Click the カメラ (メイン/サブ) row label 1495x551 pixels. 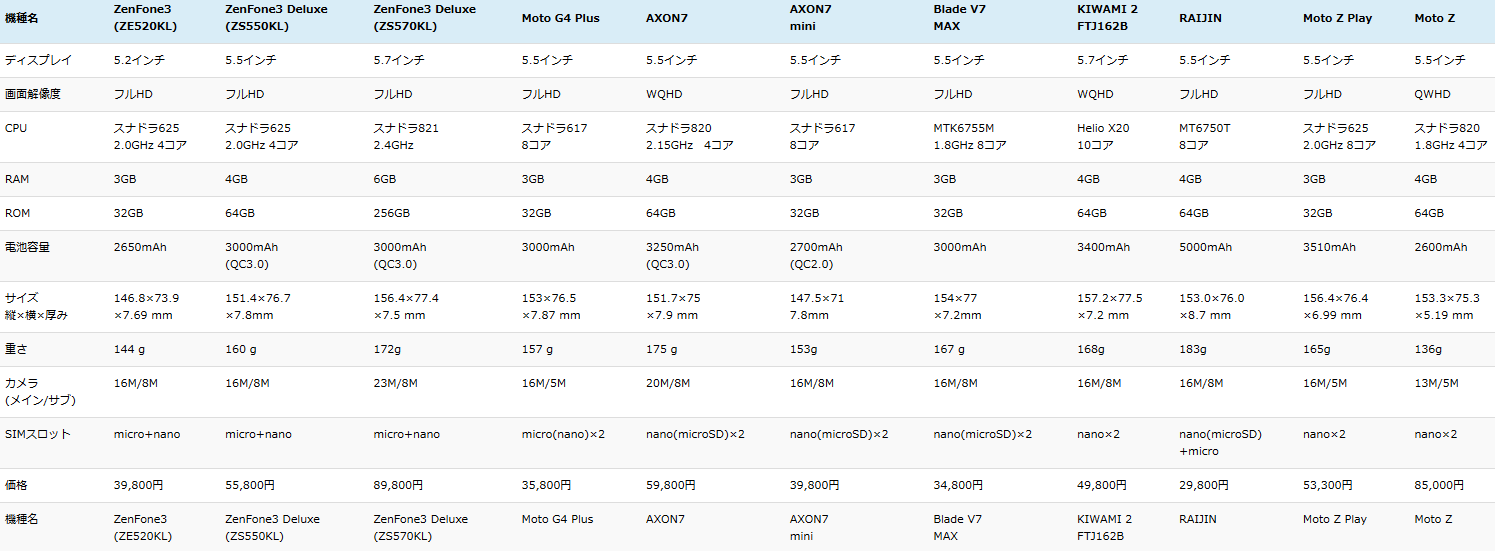click(x=39, y=391)
